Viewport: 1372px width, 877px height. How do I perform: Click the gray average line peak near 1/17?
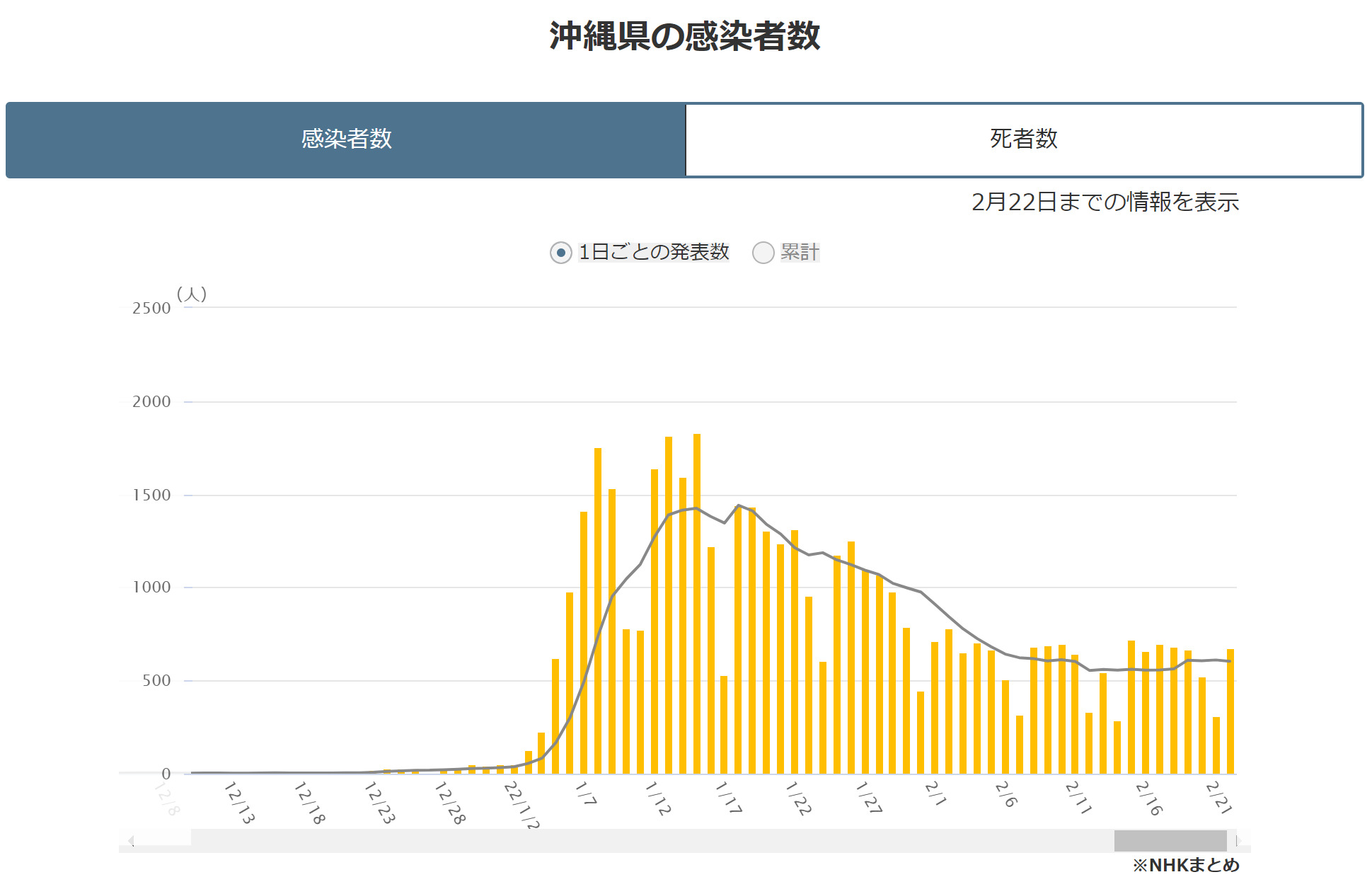coord(739,505)
